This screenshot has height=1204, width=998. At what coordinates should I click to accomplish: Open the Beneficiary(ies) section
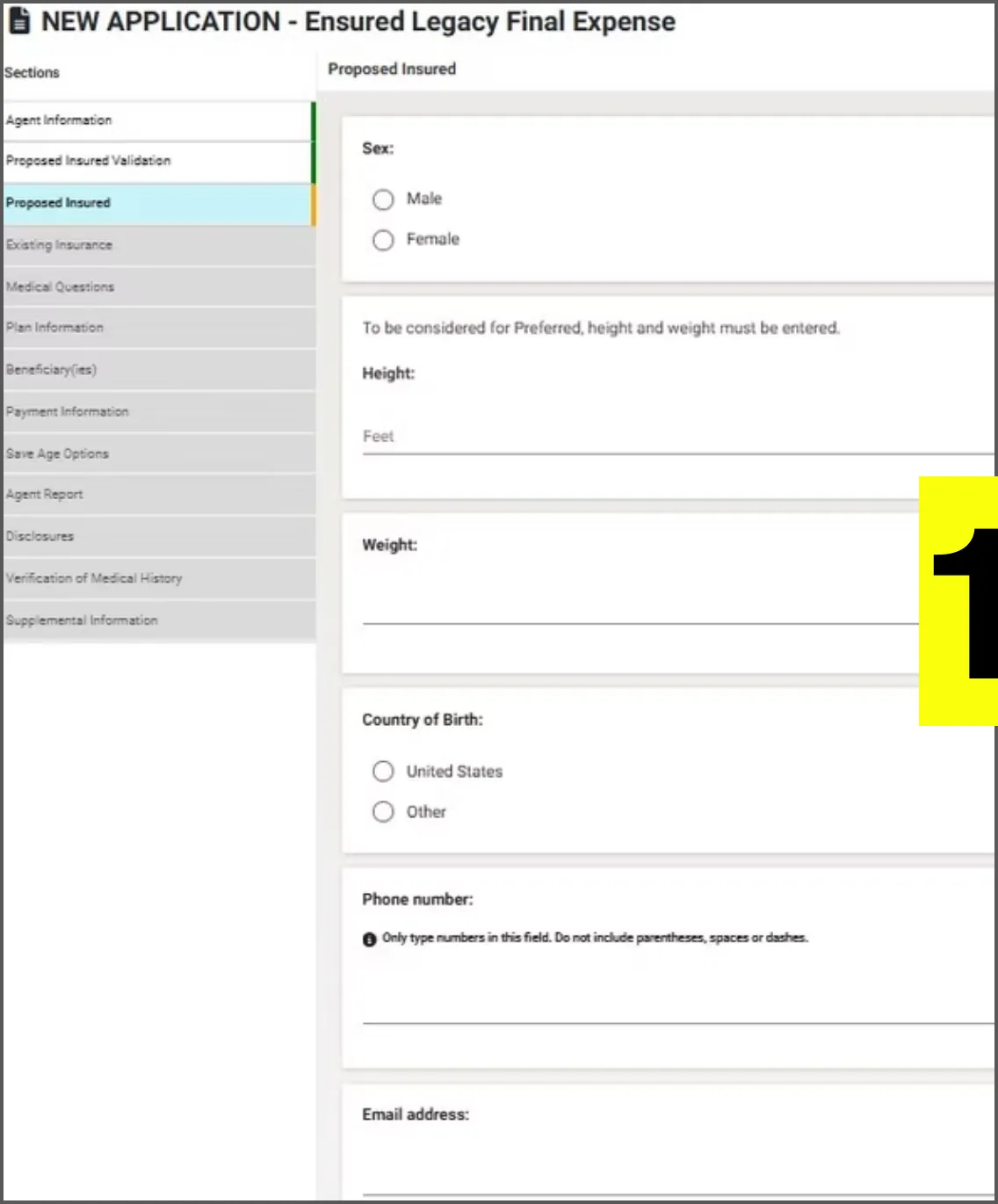[x=158, y=370]
